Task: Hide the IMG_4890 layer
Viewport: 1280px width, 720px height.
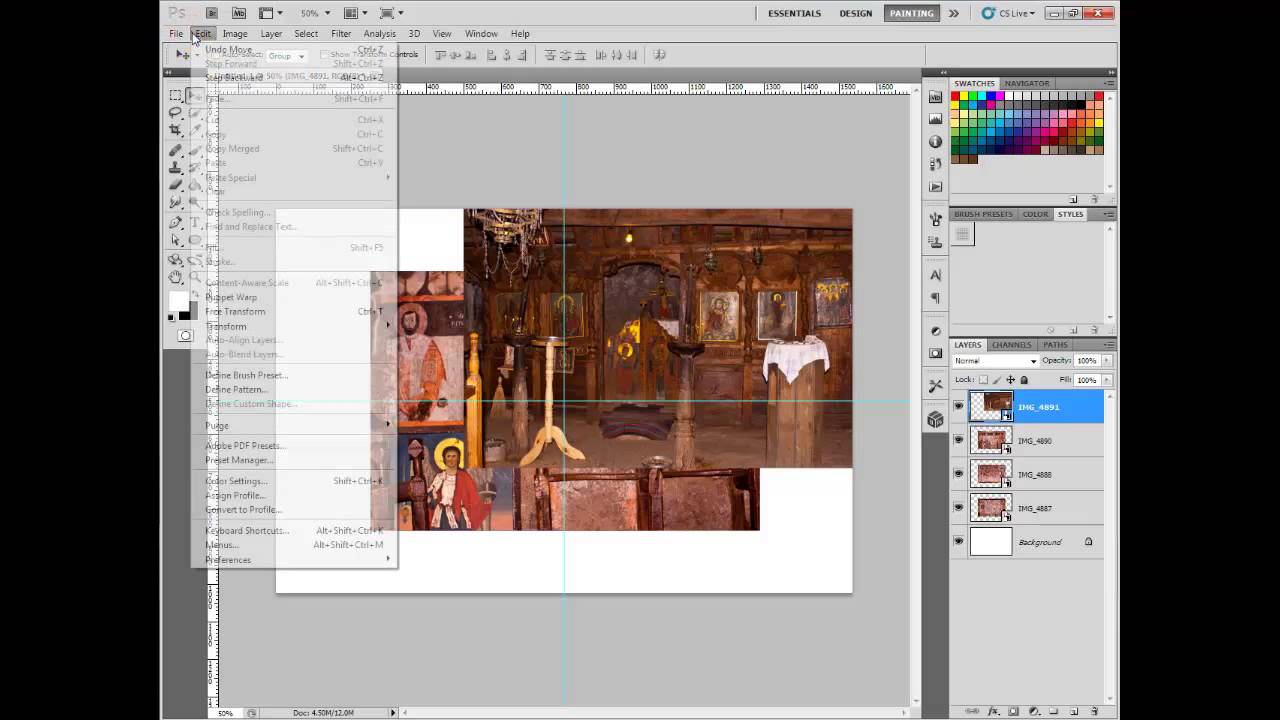Action: 959,440
